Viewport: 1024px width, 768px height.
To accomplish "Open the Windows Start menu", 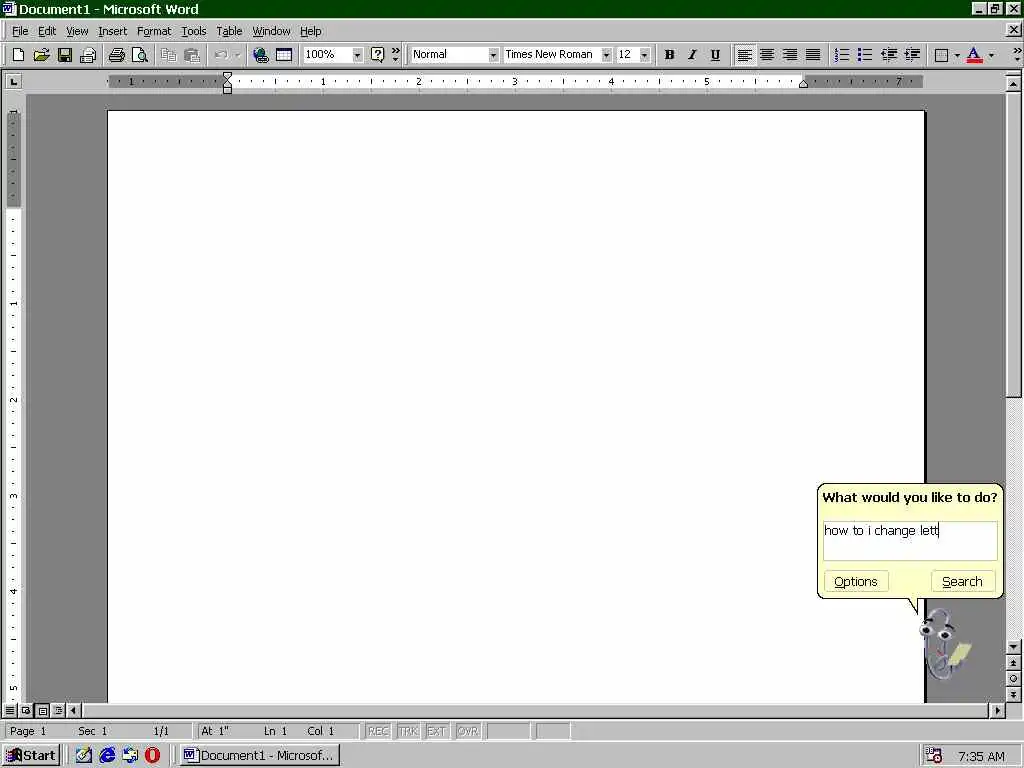I will click(31, 755).
